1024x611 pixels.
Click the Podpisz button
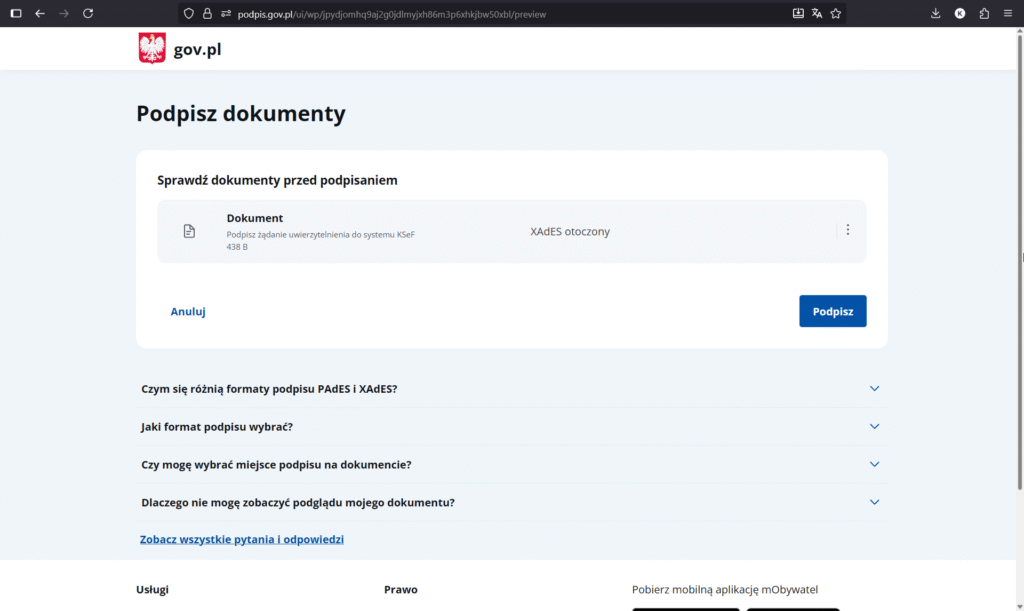coord(832,311)
